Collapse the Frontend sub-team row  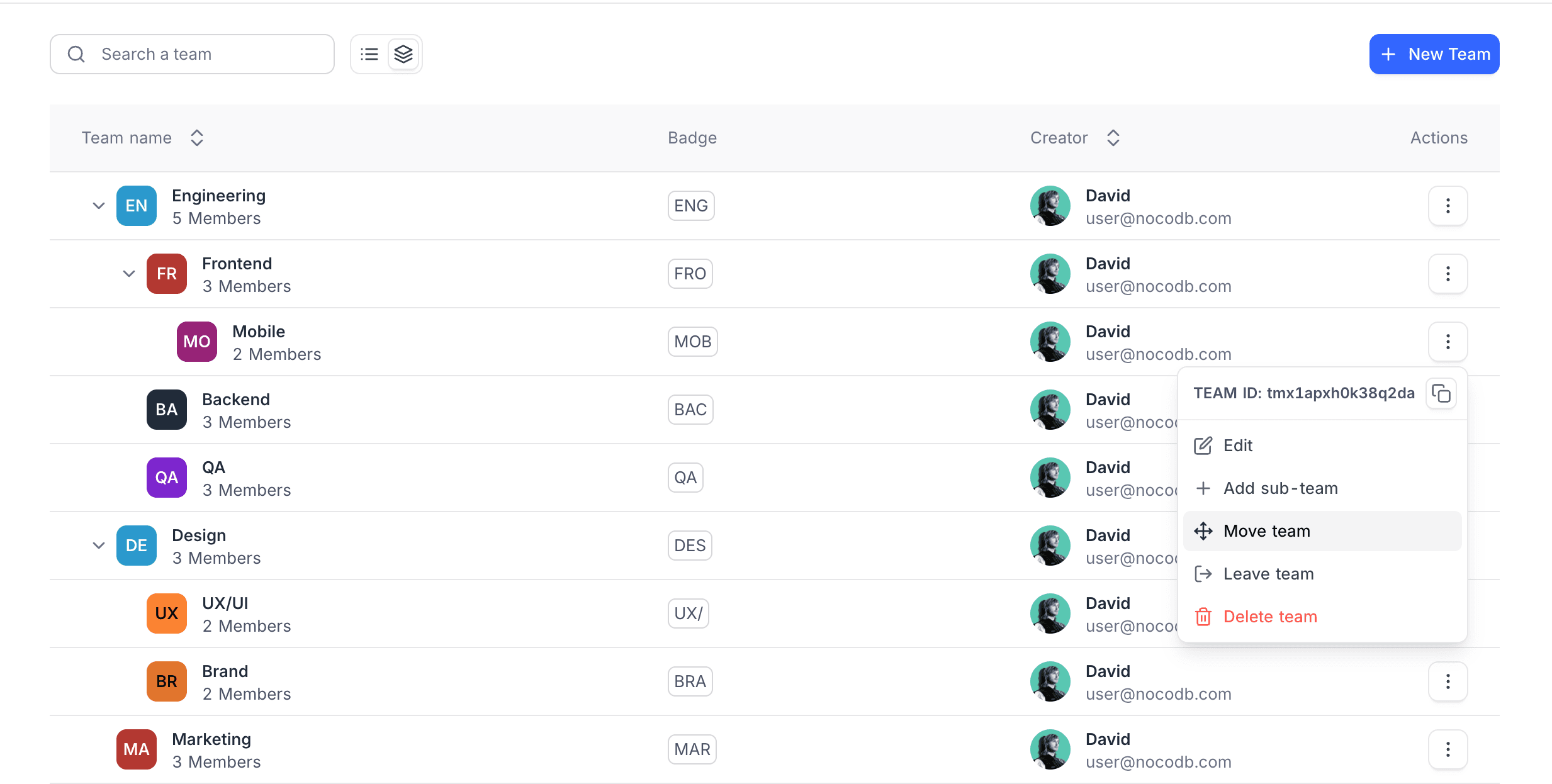129,274
